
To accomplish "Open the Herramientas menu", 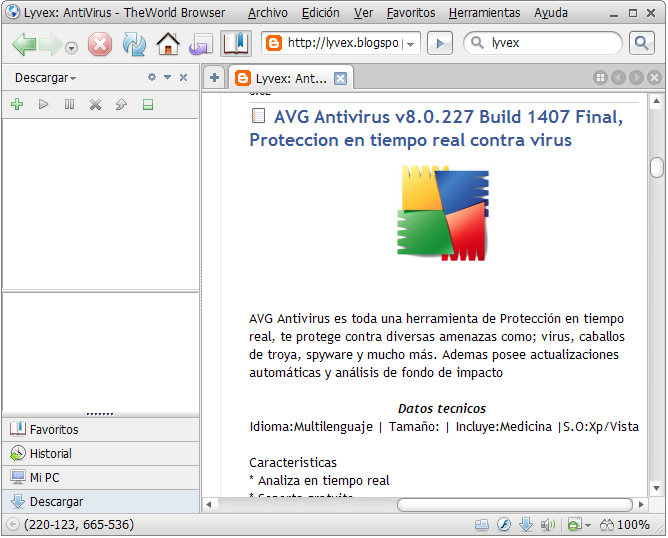I will point(484,13).
